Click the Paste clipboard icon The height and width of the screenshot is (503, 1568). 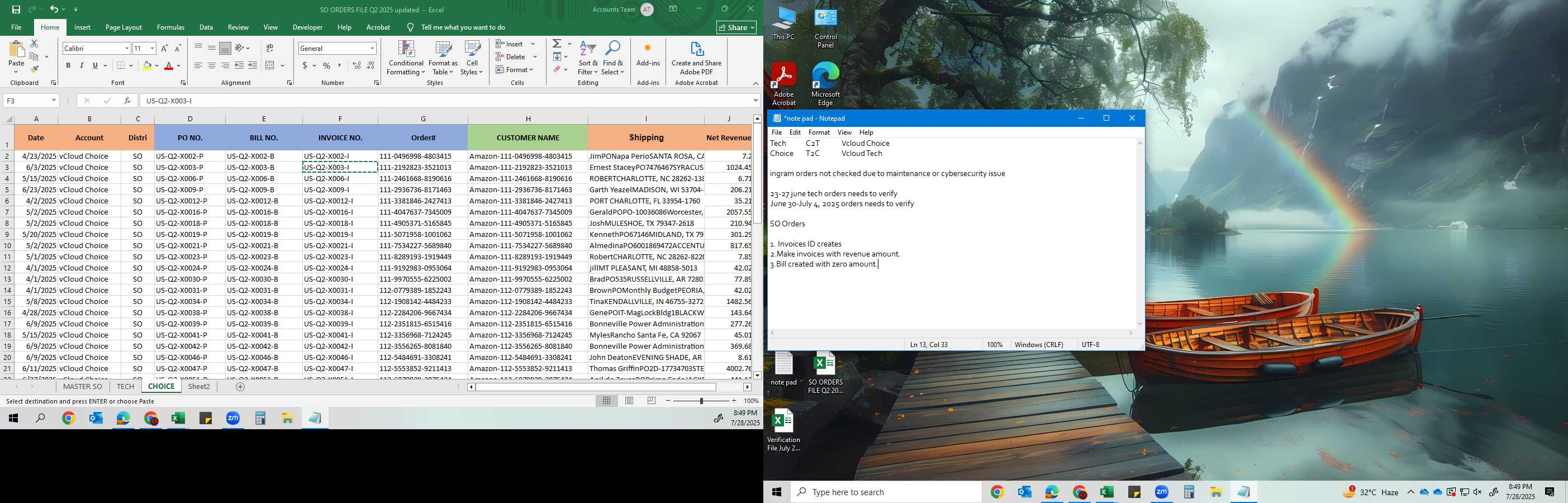16,50
